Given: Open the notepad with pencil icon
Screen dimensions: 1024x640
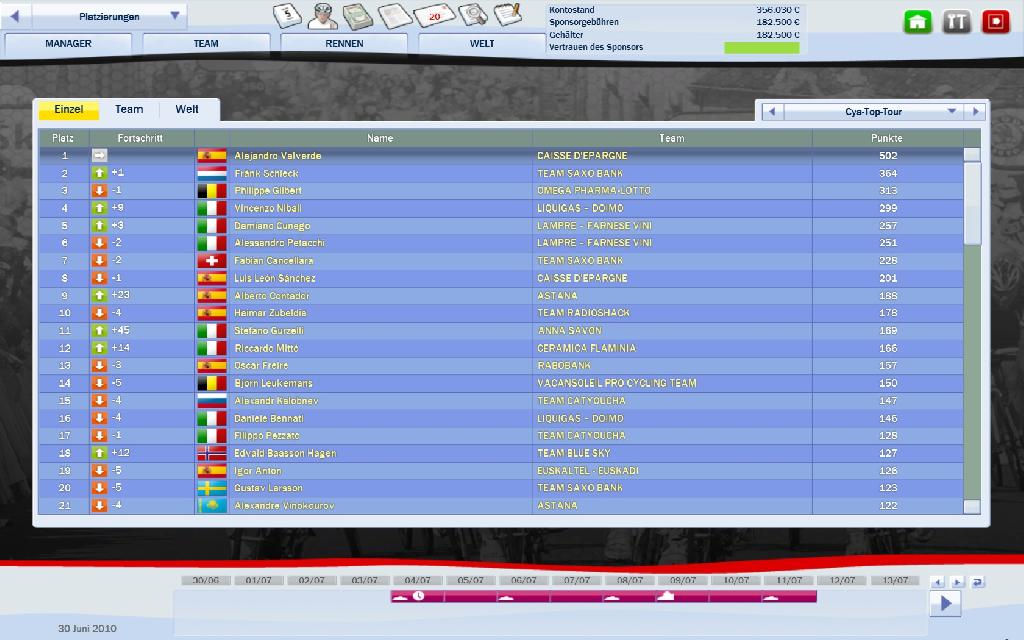Looking at the screenshot, I should [x=508, y=15].
